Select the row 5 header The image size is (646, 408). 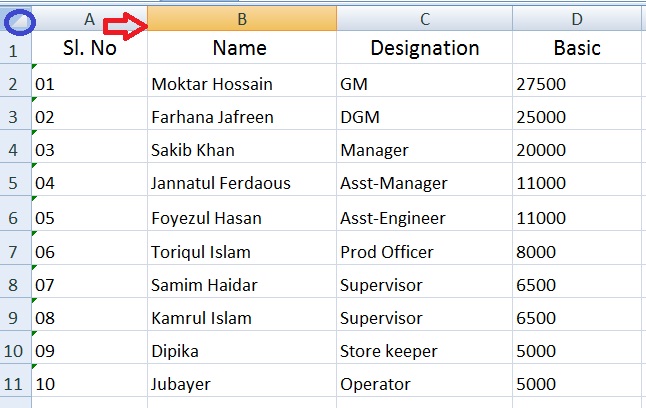pos(15,183)
